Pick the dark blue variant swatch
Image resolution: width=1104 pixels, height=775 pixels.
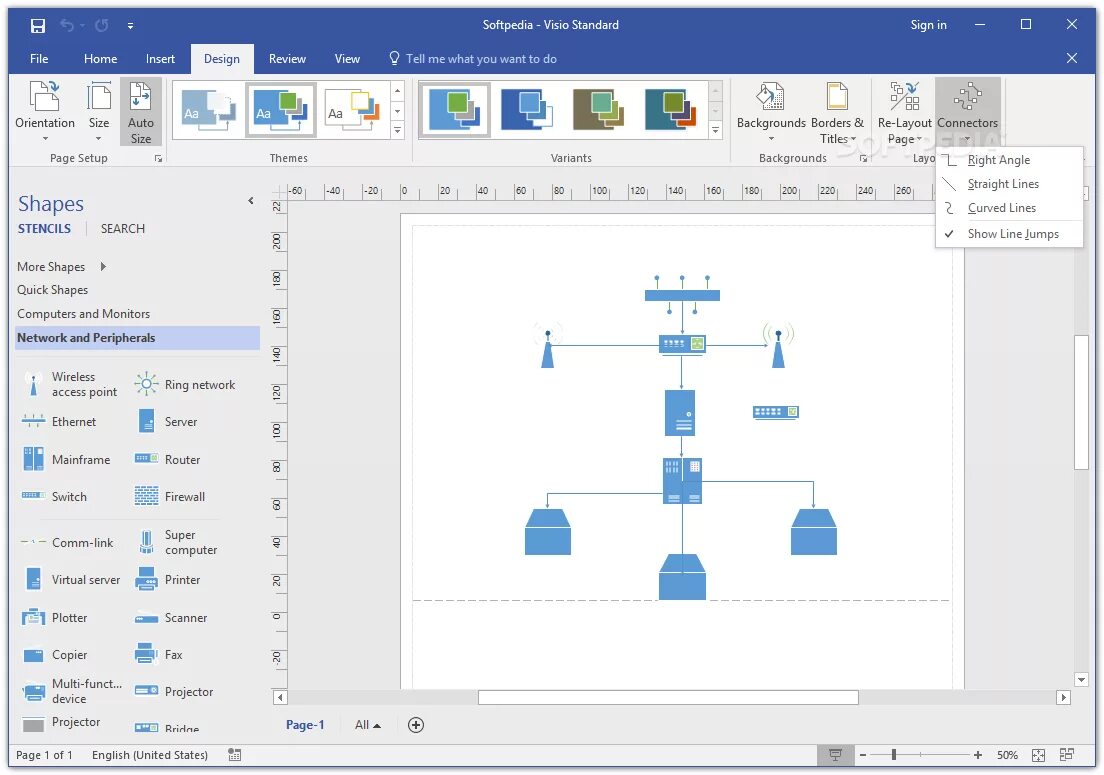(x=527, y=110)
